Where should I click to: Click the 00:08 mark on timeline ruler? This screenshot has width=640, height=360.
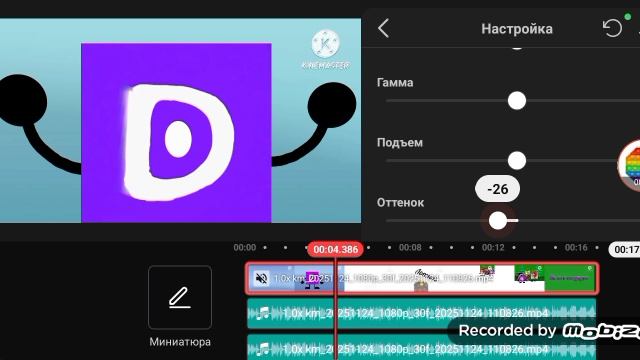coord(410,247)
